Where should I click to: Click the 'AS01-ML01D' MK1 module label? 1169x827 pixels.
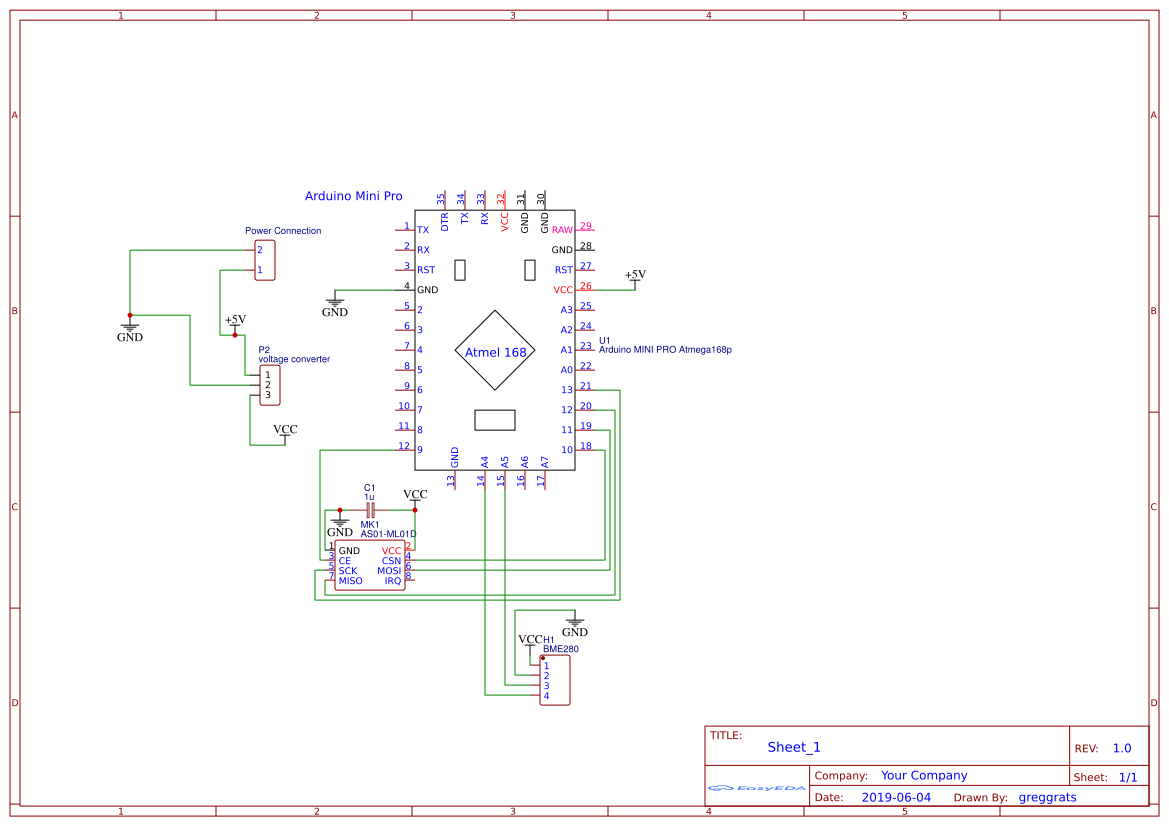(388, 534)
